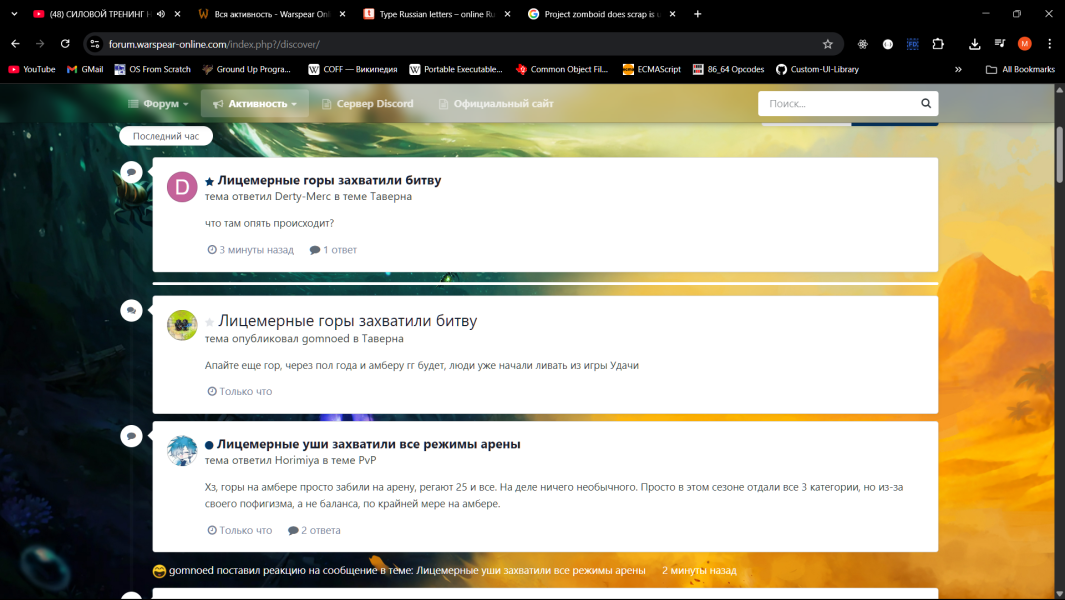The width and height of the screenshot is (1065, 600).
Task: Close the YouTube СИЛОВОЙ ТРЕНИНГ tab
Action: [x=177, y=14]
